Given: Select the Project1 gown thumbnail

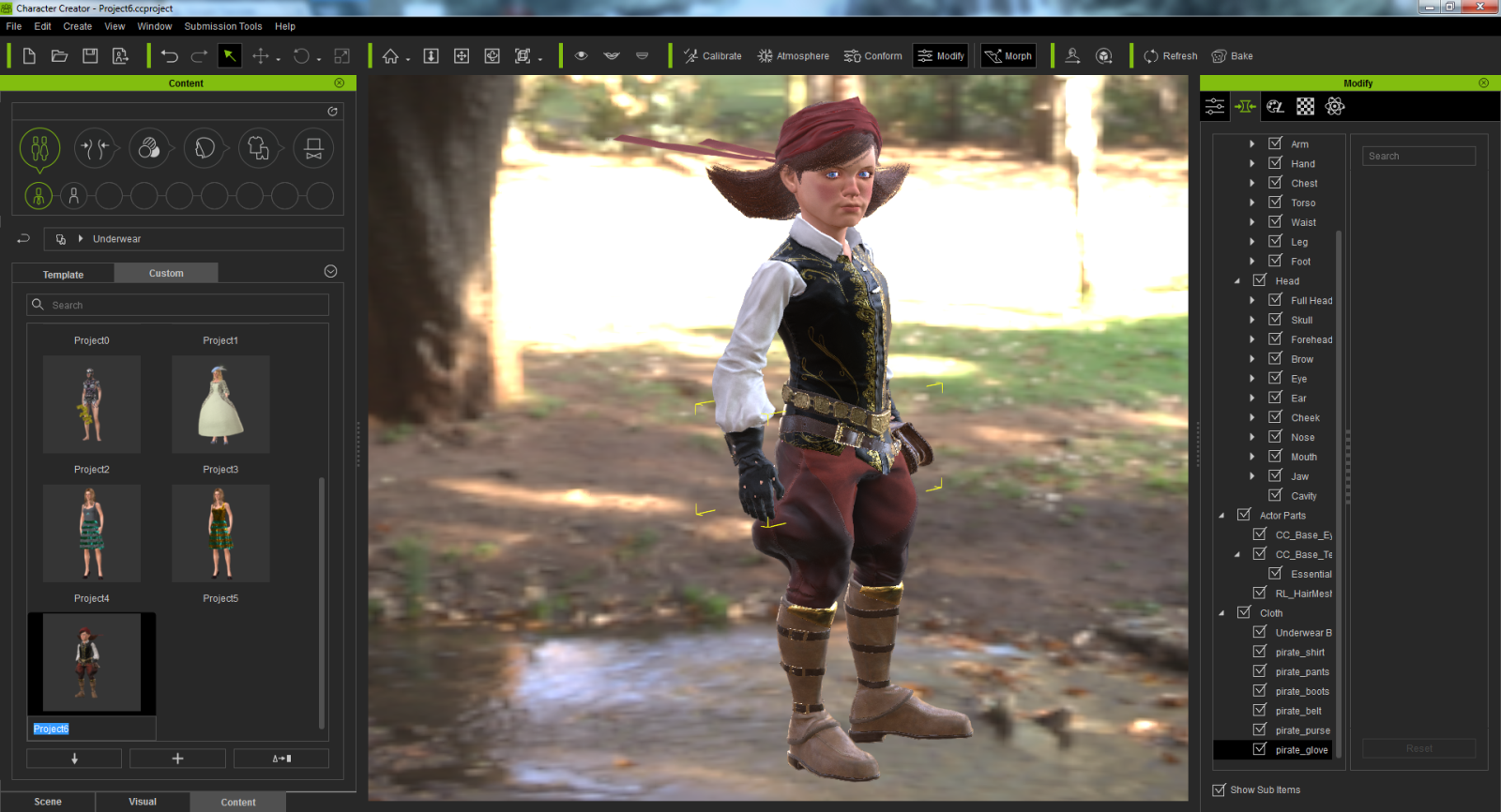Looking at the screenshot, I should [x=220, y=404].
